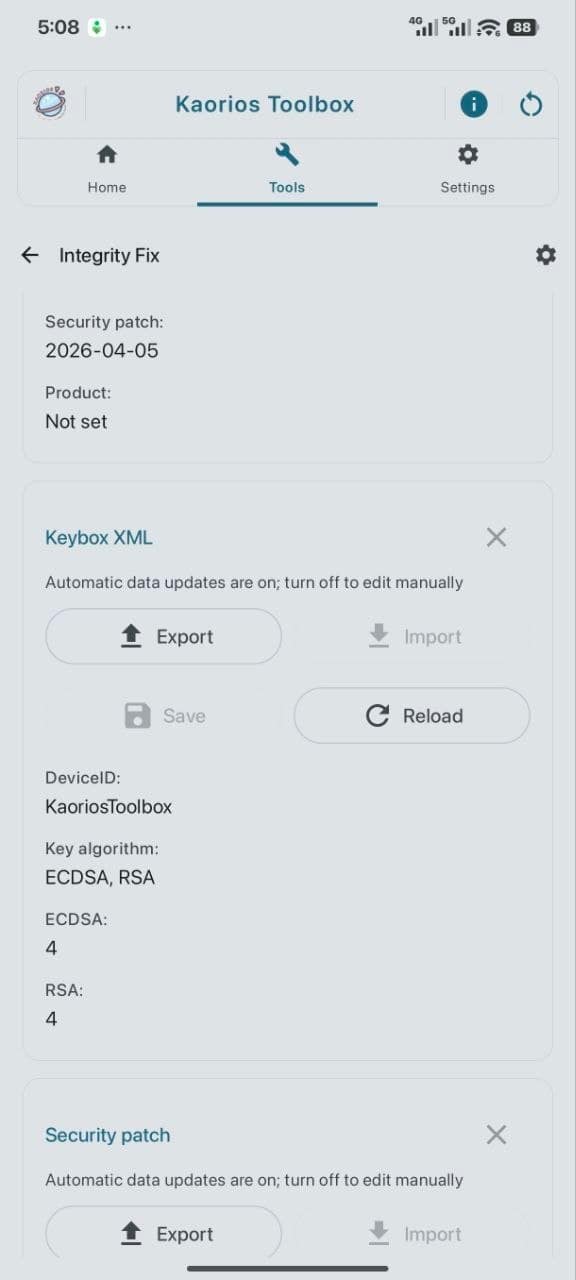Image resolution: width=576 pixels, height=1280 pixels.
Task: Open the info icon in header
Action: pos(474,104)
